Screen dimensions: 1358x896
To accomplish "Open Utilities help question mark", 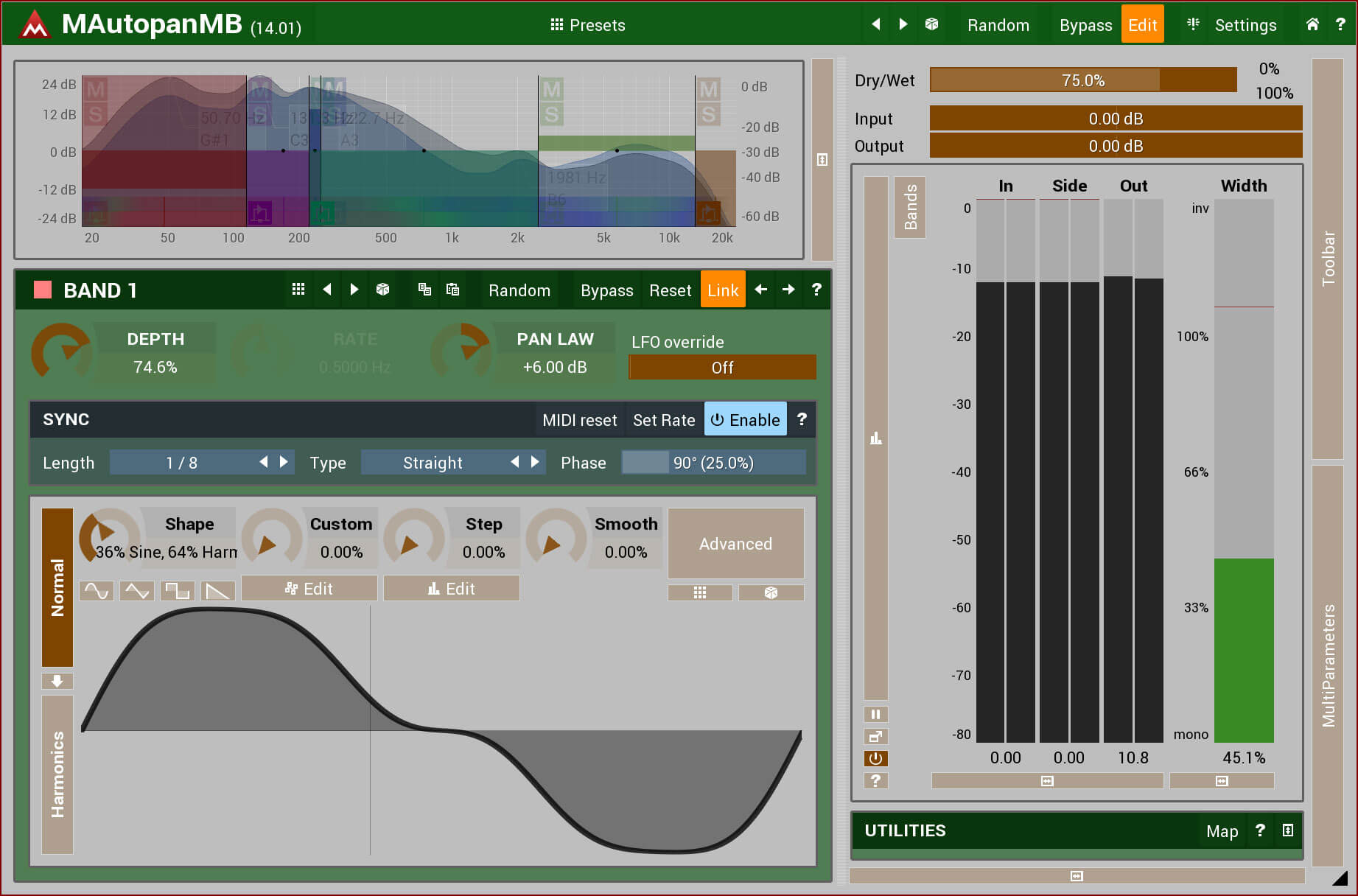I will click(x=1260, y=830).
